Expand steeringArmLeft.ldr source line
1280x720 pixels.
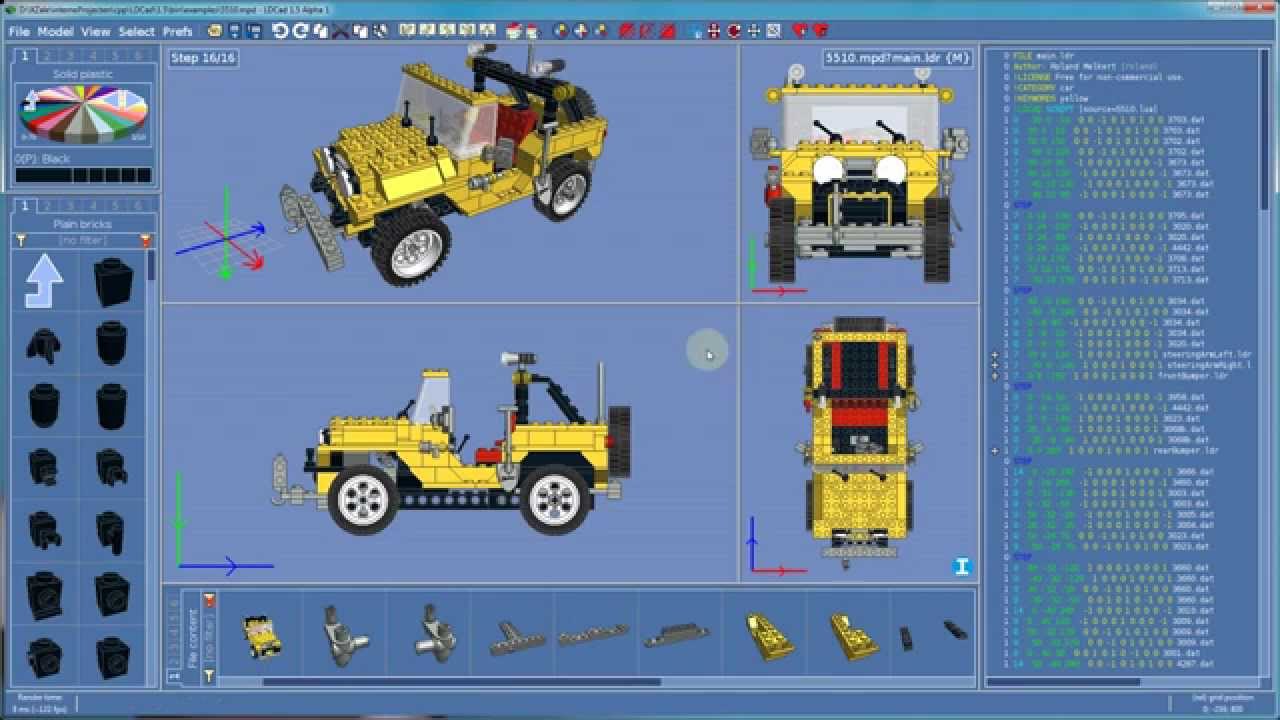tap(995, 355)
